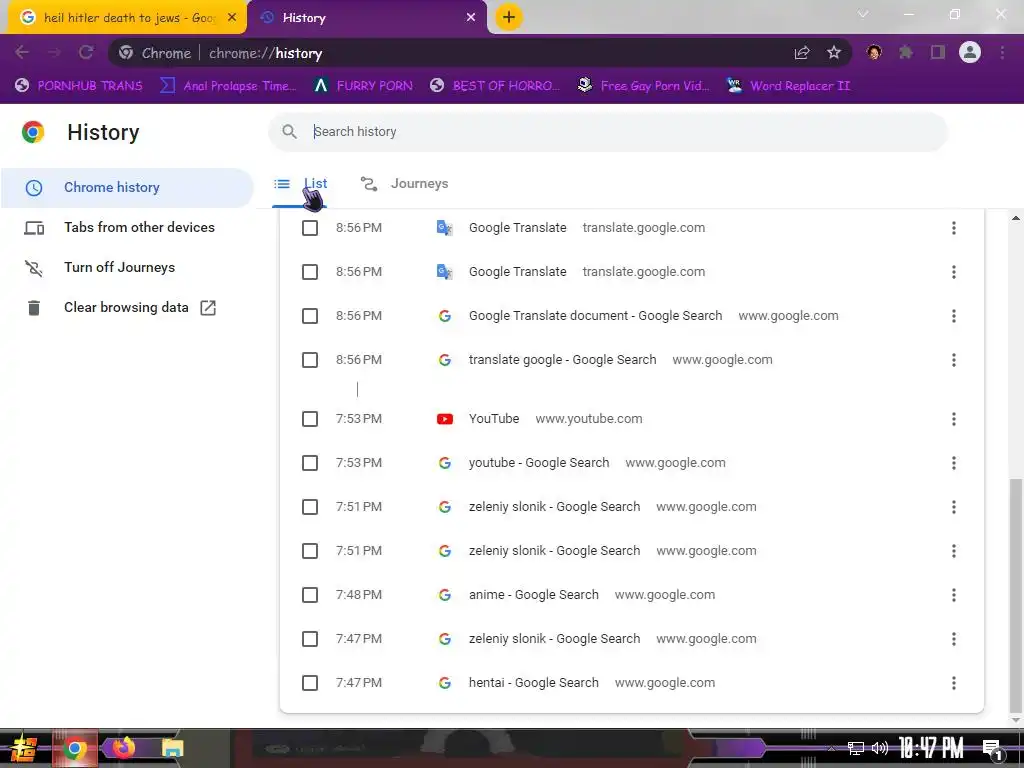Switch to the List tab
This screenshot has width=1024, height=768.
300,184
